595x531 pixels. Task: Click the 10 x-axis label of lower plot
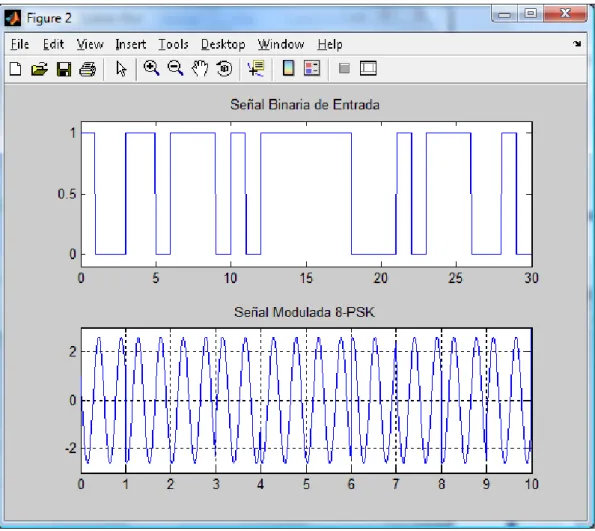click(531, 484)
